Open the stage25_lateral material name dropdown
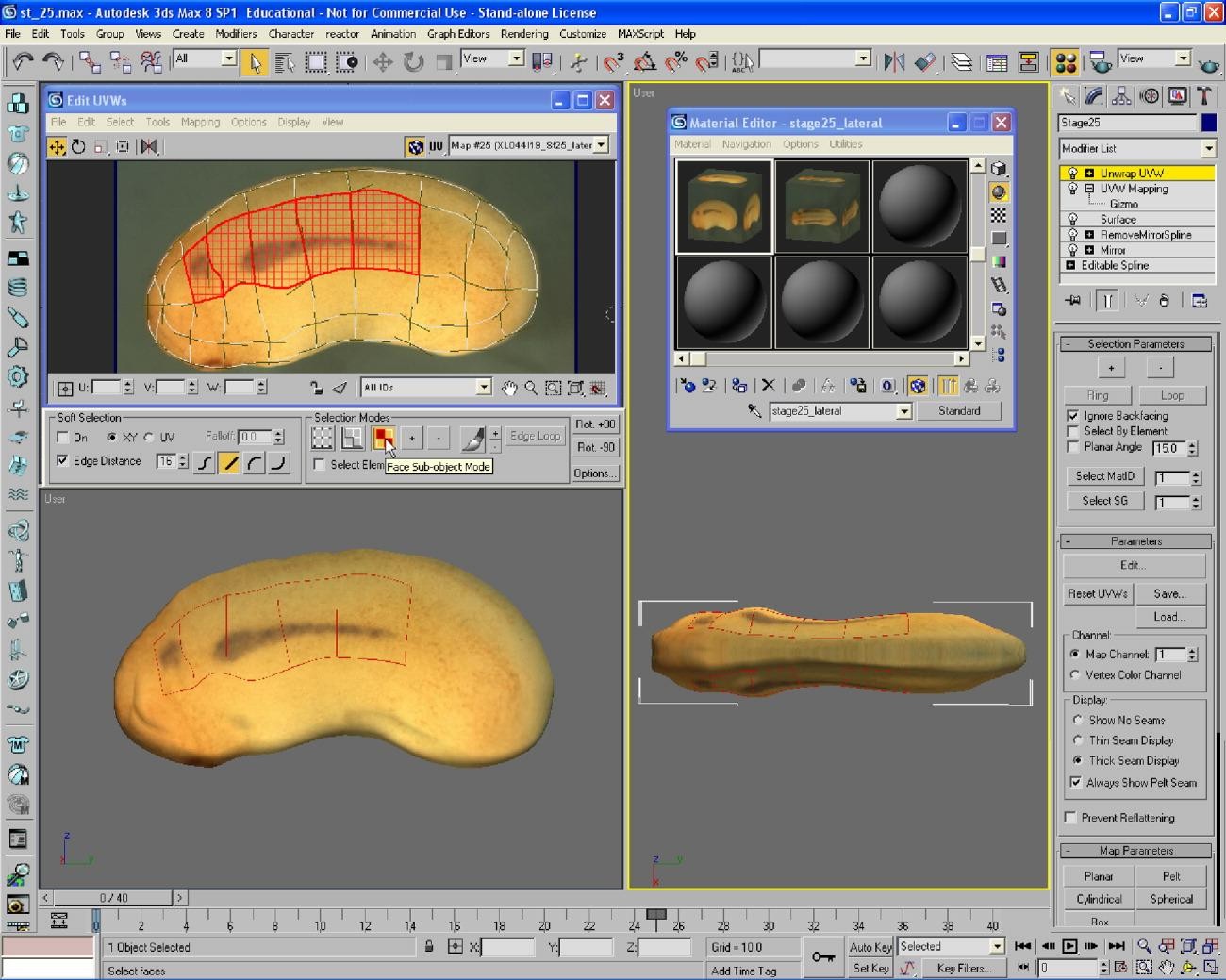Viewport: 1226px width, 980px height. (x=903, y=411)
